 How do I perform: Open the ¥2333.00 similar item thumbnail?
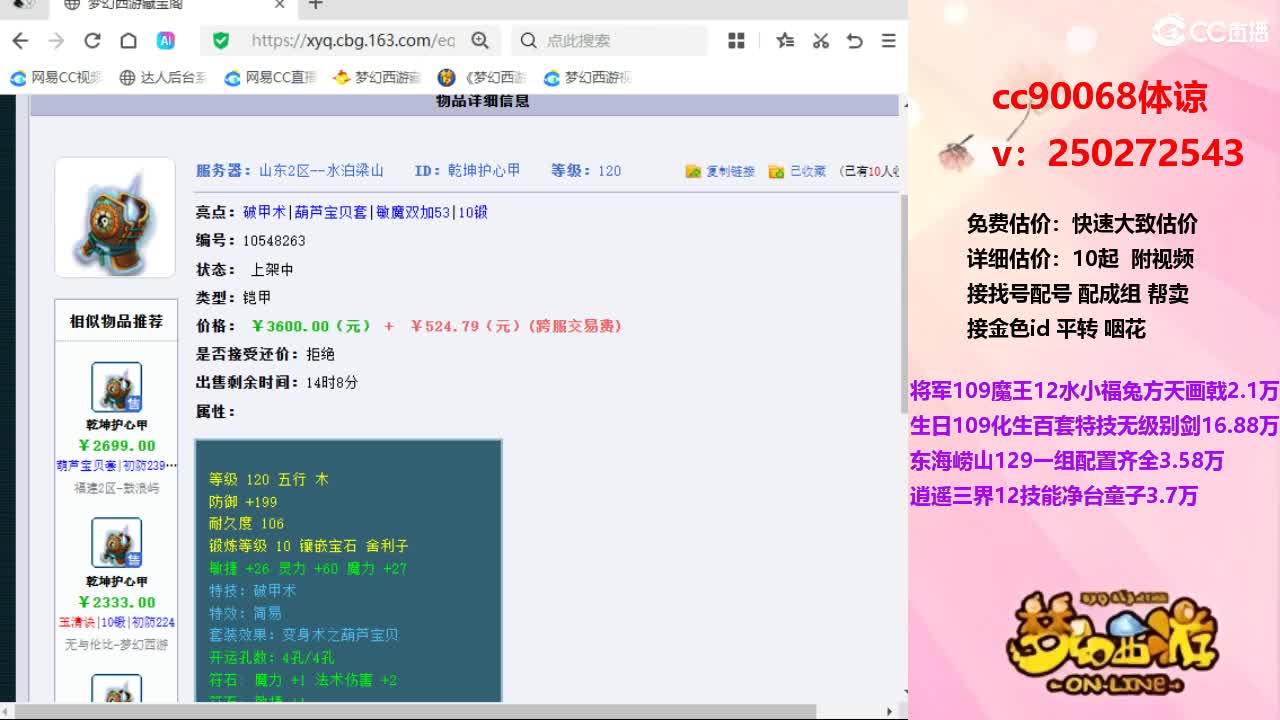[116, 543]
